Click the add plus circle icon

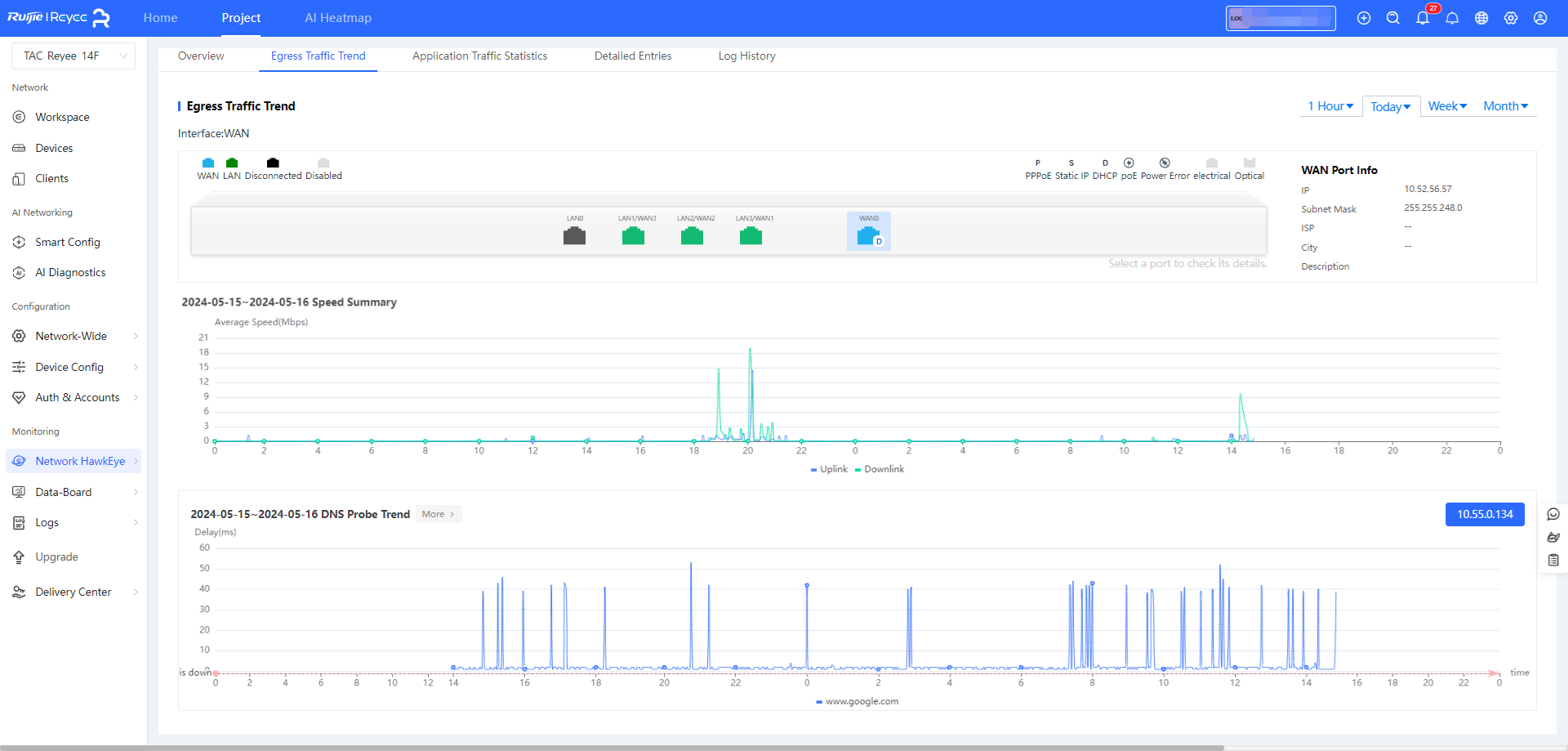click(x=1364, y=18)
